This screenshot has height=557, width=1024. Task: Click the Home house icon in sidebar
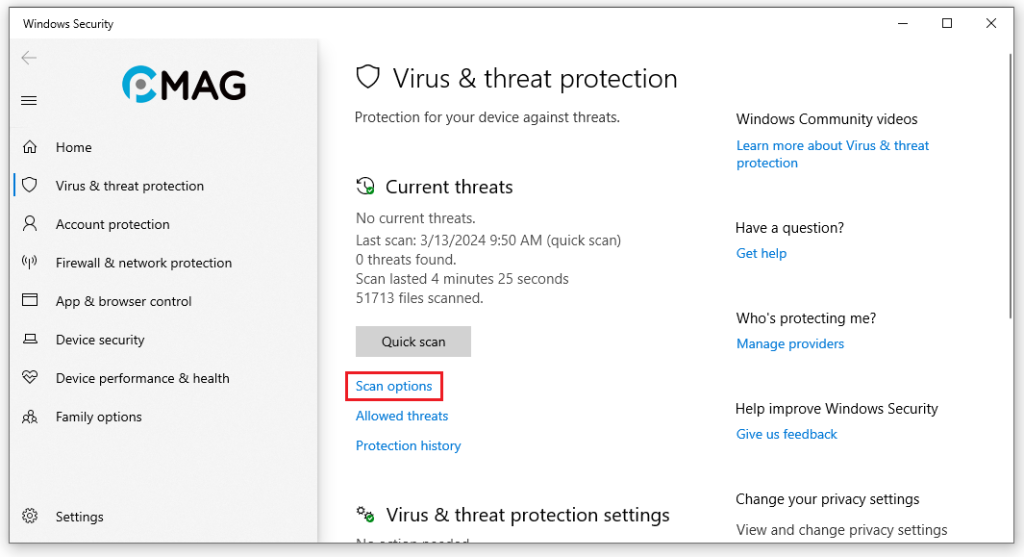click(30, 147)
